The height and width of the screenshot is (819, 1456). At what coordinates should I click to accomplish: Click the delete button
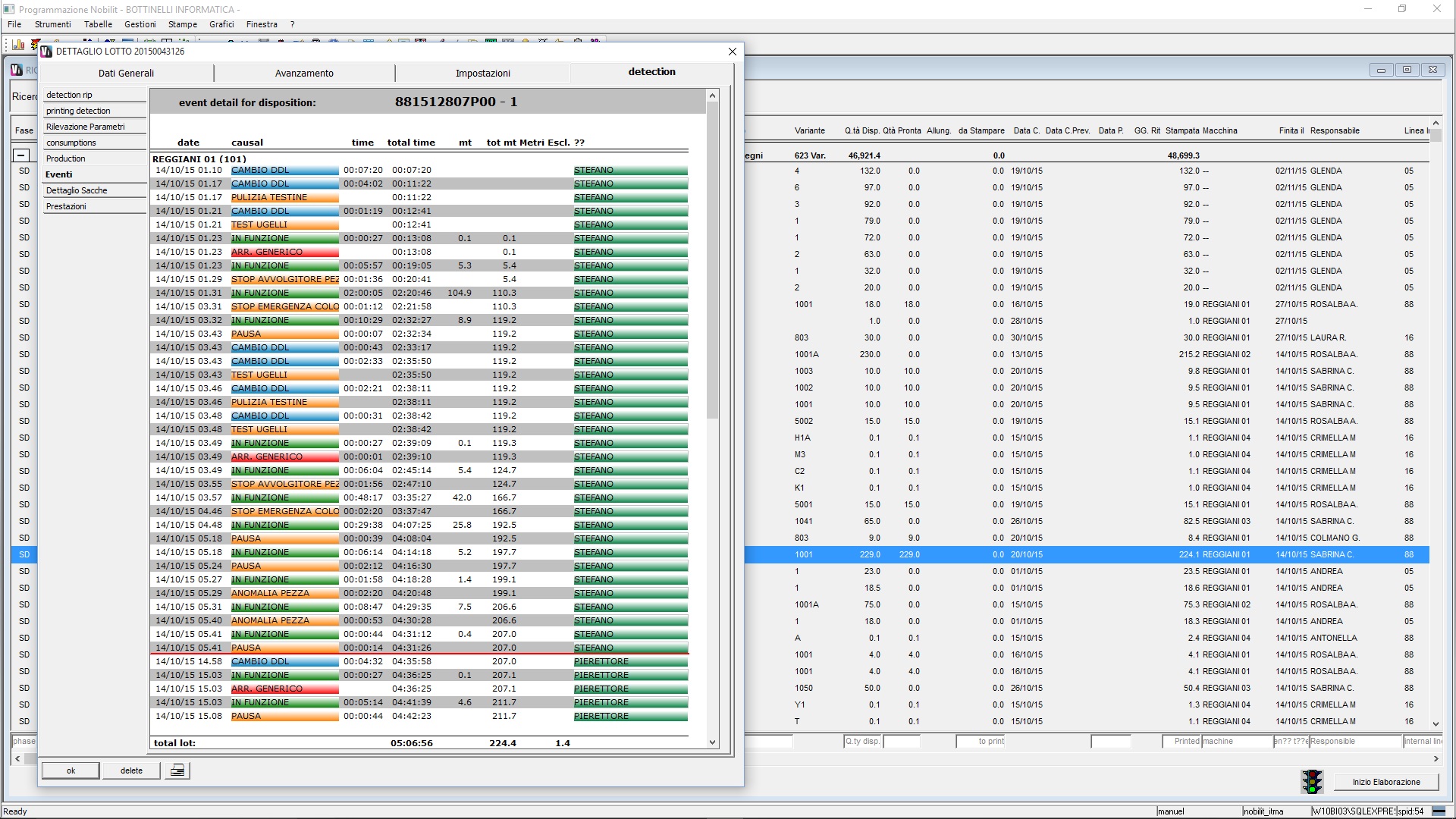(131, 770)
